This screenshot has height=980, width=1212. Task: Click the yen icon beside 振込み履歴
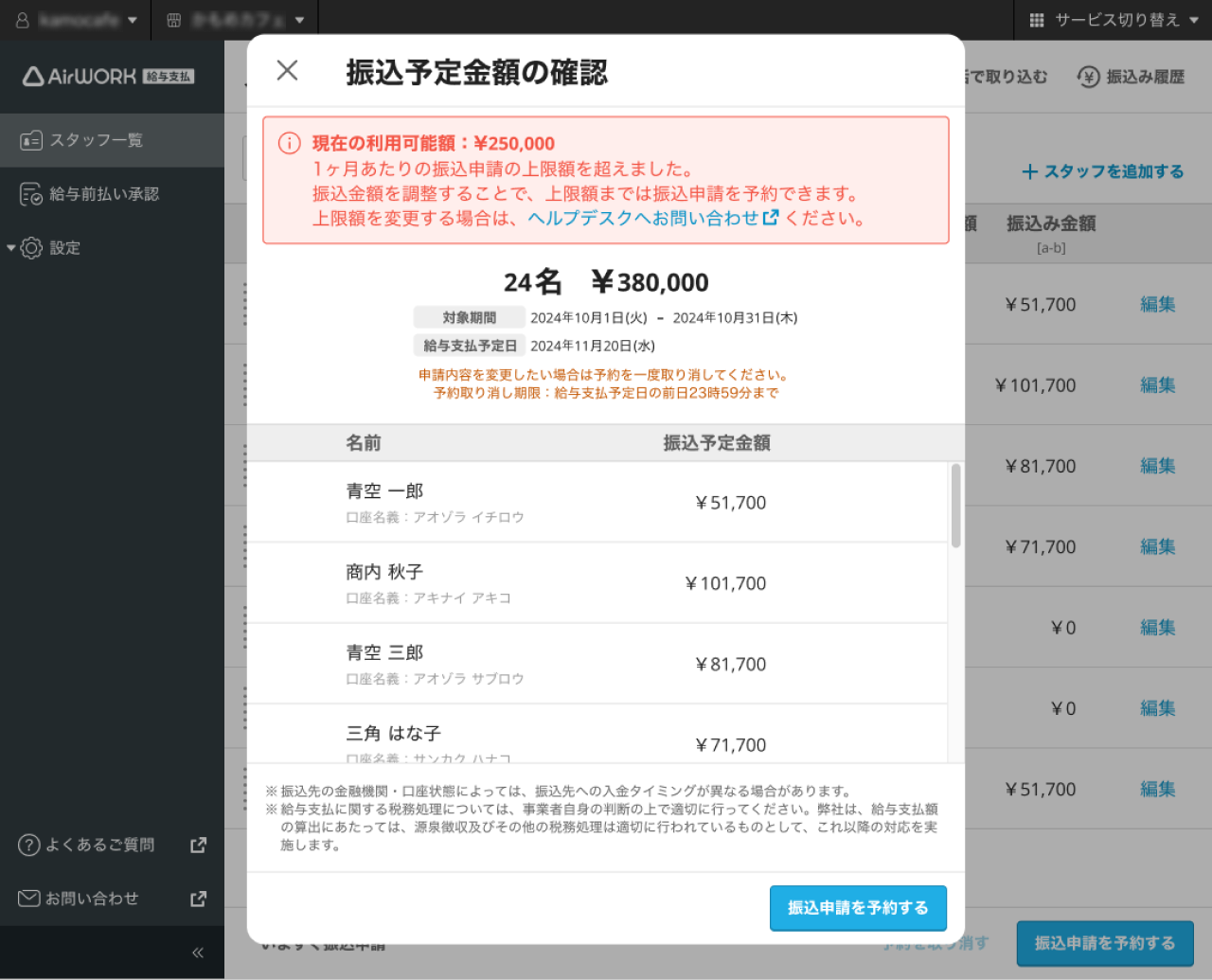1088,77
